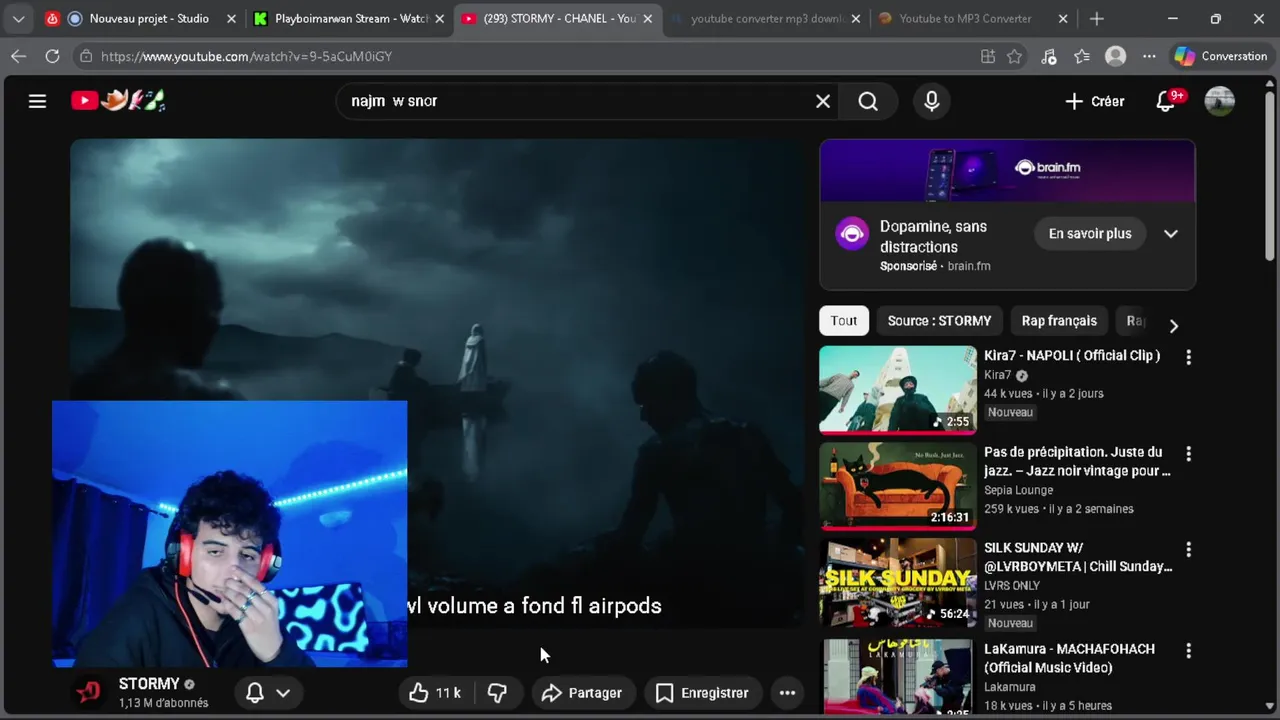1280x720 pixels.
Task: Click the streamer webcam overlay
Action: (x=230, y=534)
